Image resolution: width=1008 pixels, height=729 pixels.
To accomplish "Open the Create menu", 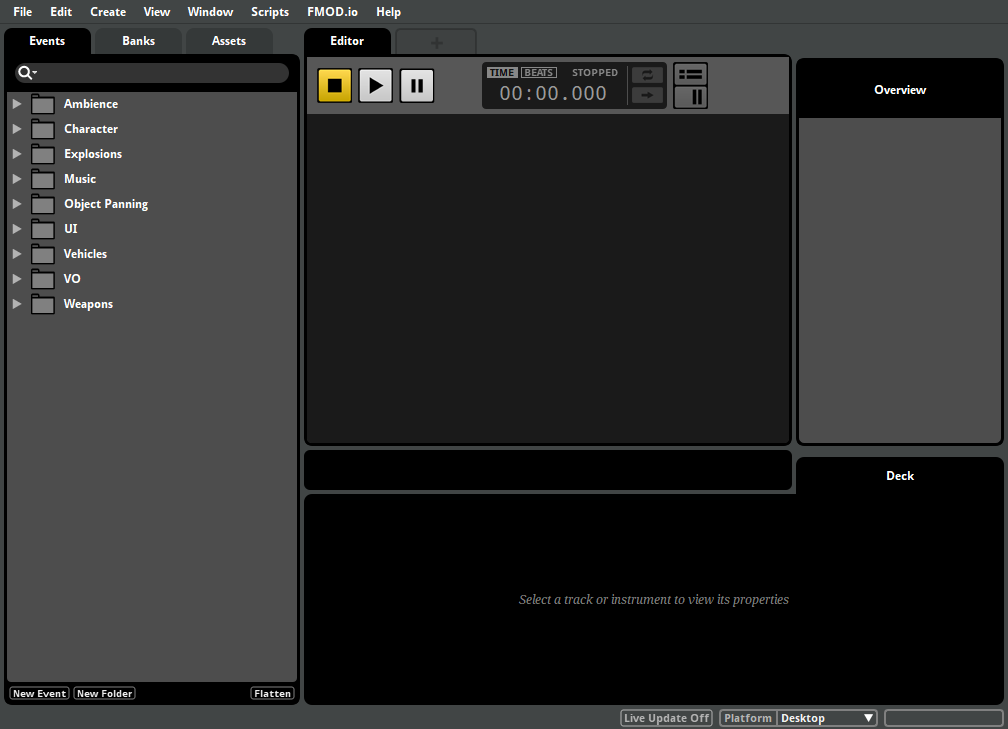I will (x=108, y=12).
